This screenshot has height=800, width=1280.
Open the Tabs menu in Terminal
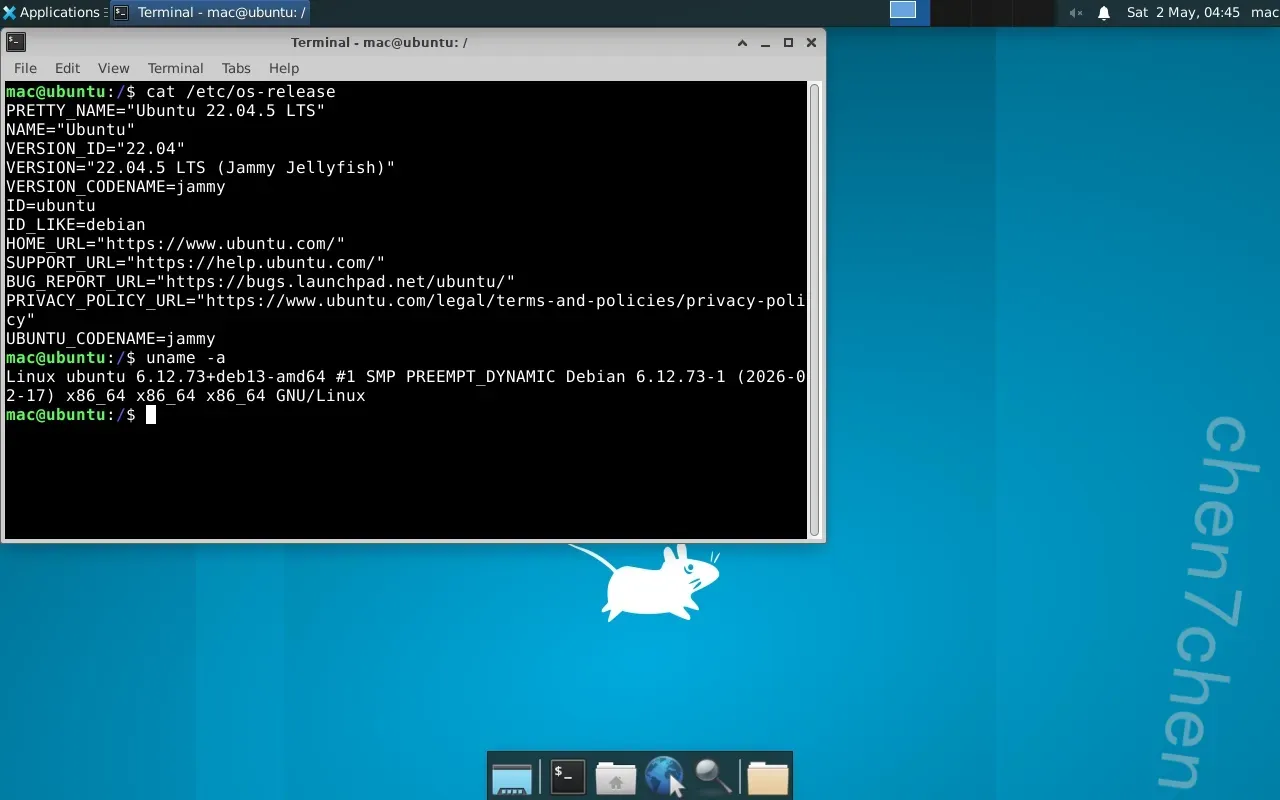point(236,68)
